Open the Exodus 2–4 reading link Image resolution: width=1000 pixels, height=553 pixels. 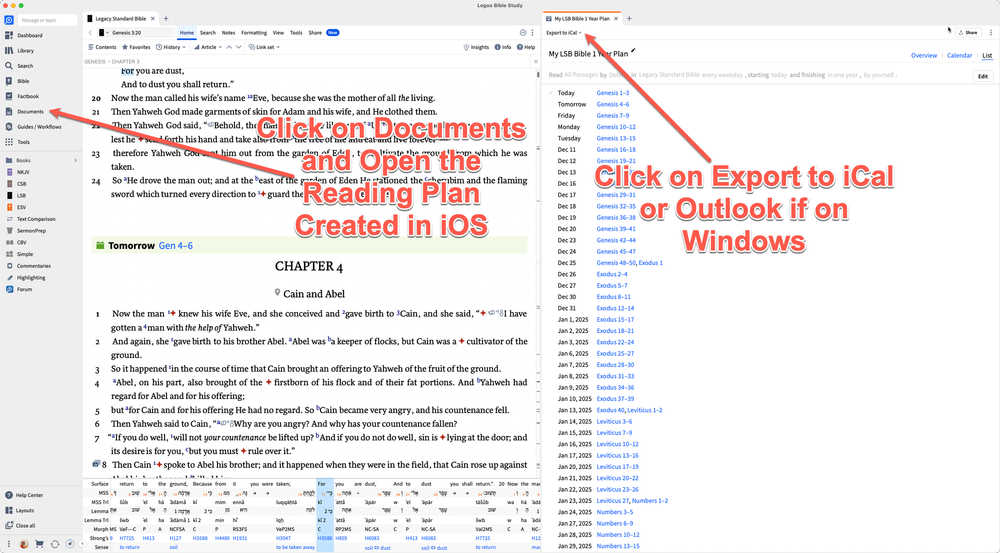pyautogui.click(x=612, y=274)
